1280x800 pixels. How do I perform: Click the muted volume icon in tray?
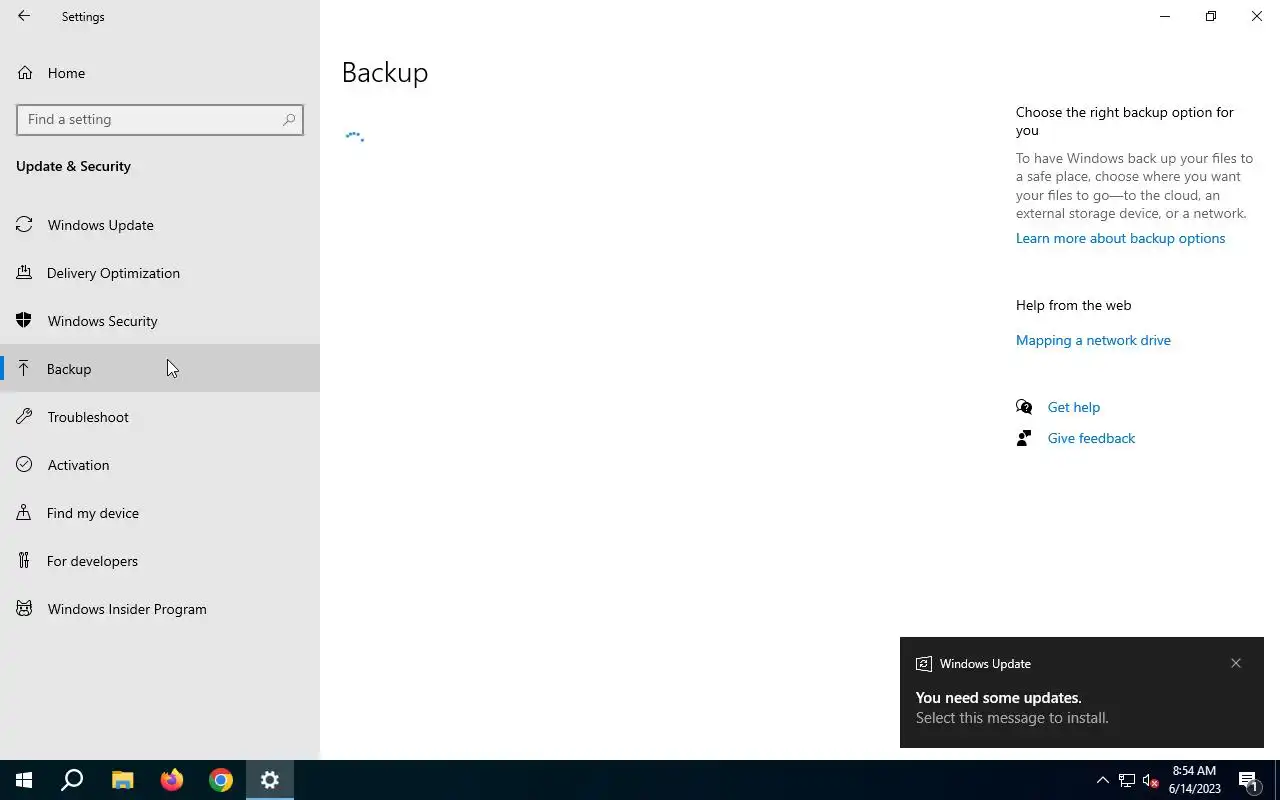tap(1150, 781)
